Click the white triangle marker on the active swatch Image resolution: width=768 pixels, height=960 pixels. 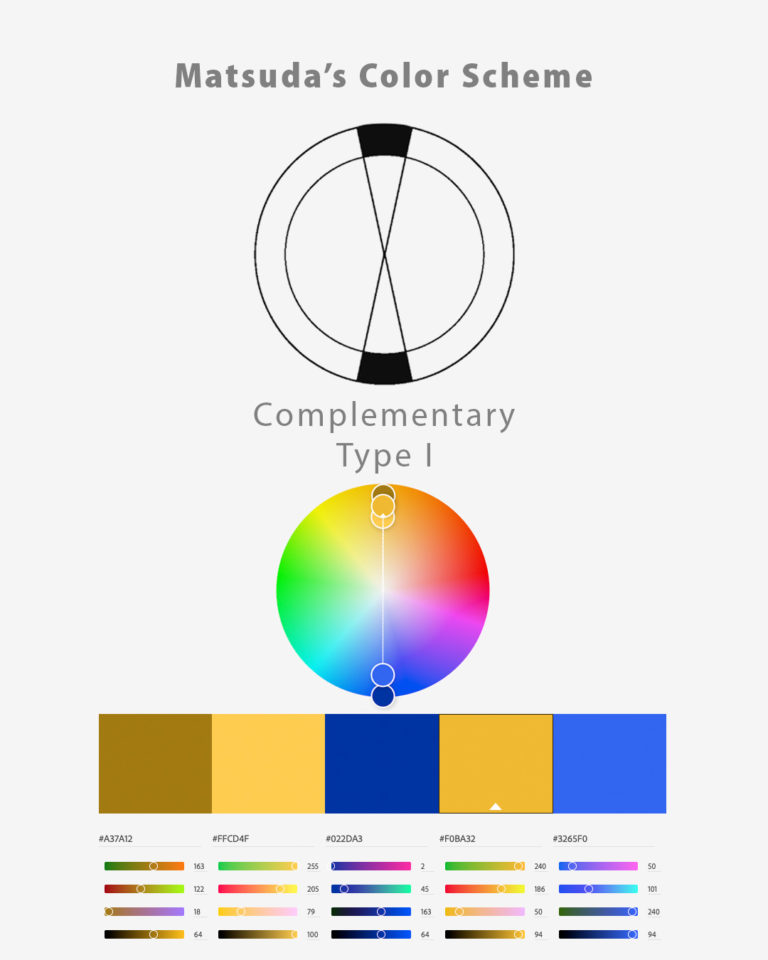495,806
